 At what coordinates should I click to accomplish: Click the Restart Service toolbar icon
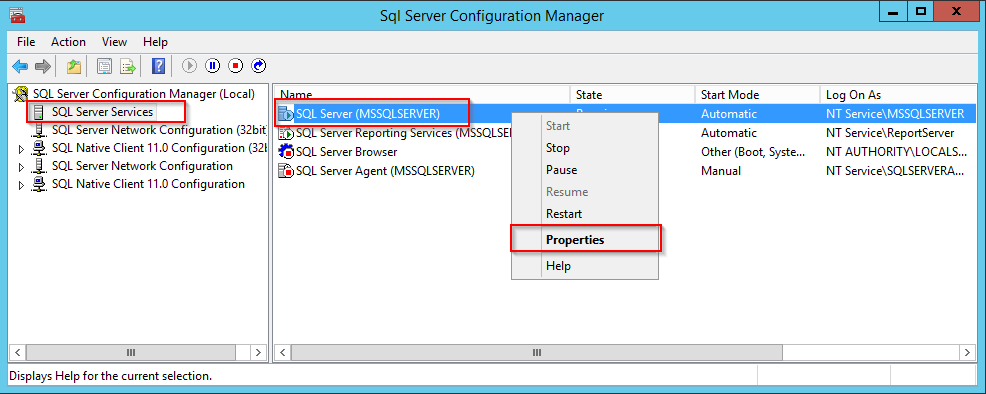(x=258, y=65)
